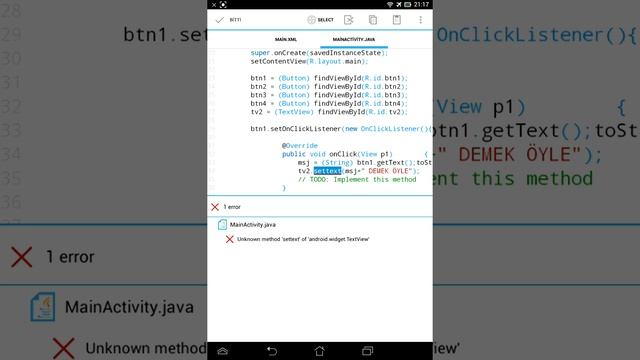Viewport: 640px width, 360px height.
Task: Click the highlighted 'settext' word in code
Action: click(327, 171)
